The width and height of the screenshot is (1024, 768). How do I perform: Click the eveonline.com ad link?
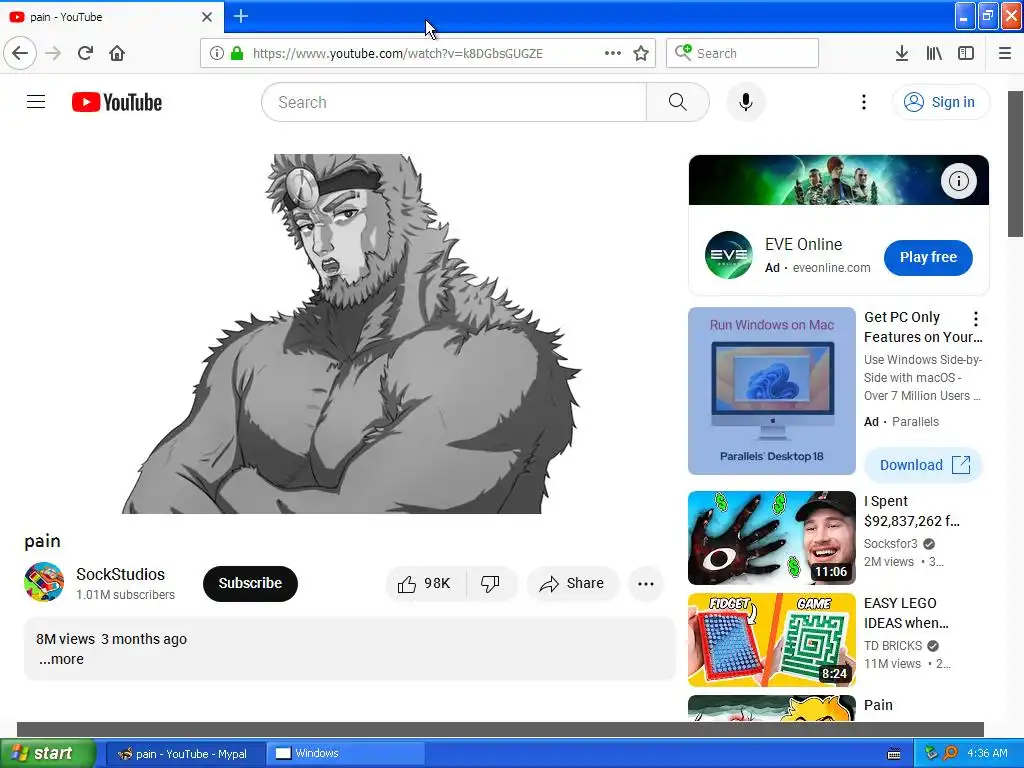coord(831,268)
